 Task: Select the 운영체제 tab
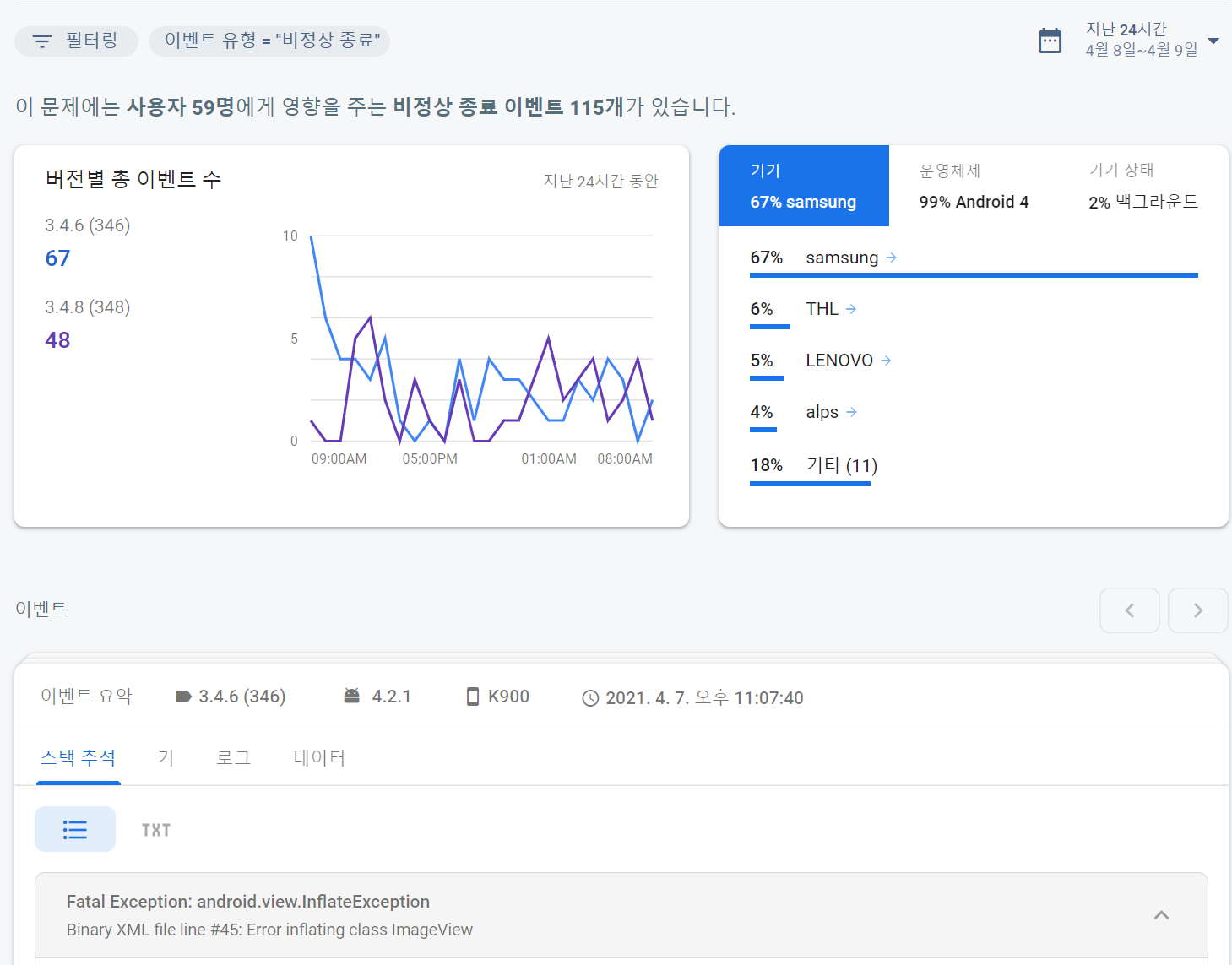pyautogui.click(x=973, y=186)
